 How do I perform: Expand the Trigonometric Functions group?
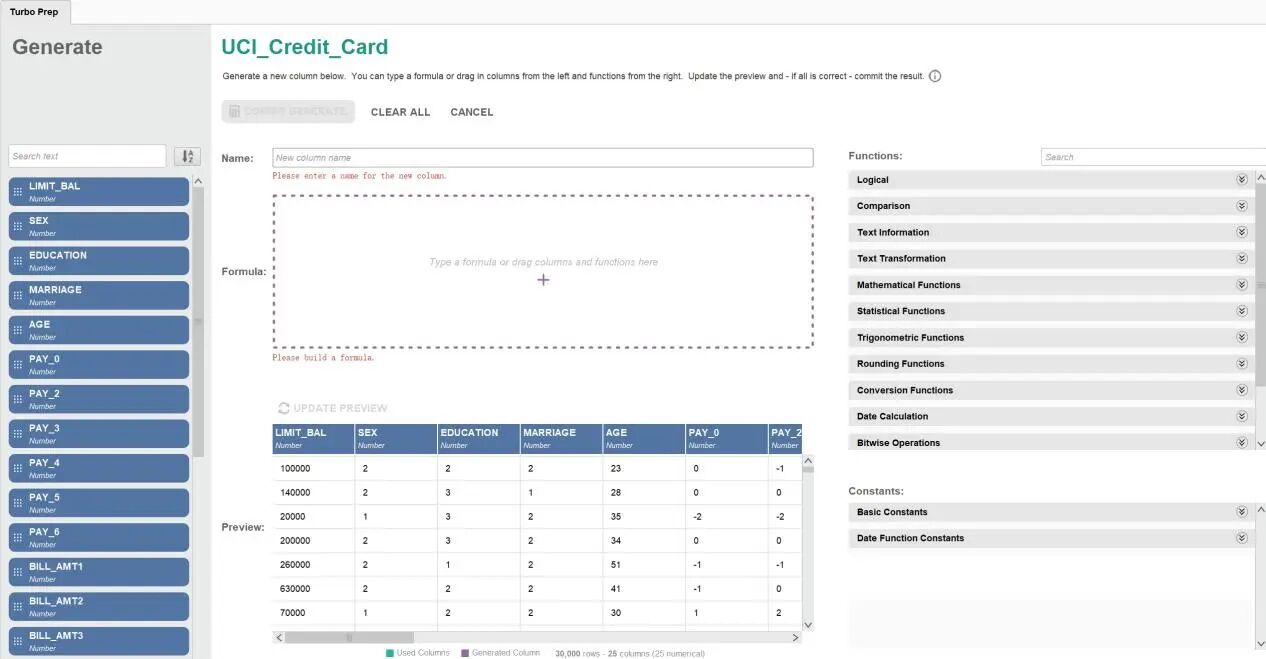[1242, 337]
